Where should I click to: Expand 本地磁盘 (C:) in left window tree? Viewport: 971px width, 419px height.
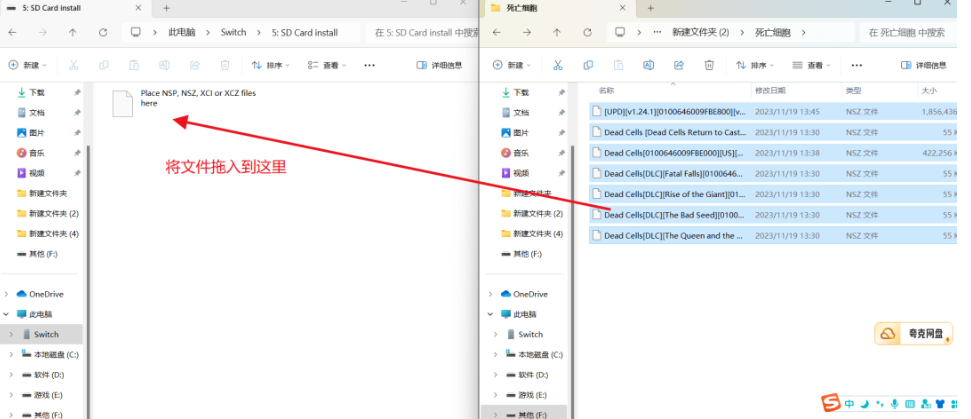11,355
